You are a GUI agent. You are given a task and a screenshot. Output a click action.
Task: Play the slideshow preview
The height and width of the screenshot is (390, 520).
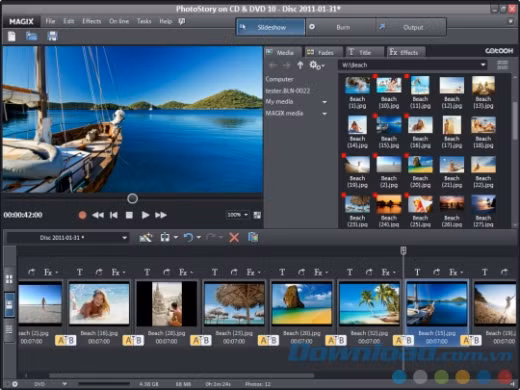point(145,215)
